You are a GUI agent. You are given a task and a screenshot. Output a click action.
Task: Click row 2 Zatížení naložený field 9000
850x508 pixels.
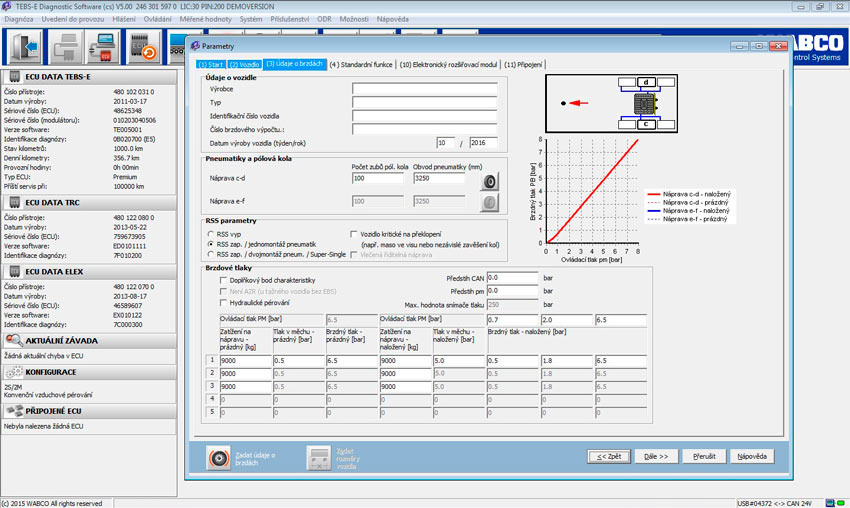tap(405, 374)
